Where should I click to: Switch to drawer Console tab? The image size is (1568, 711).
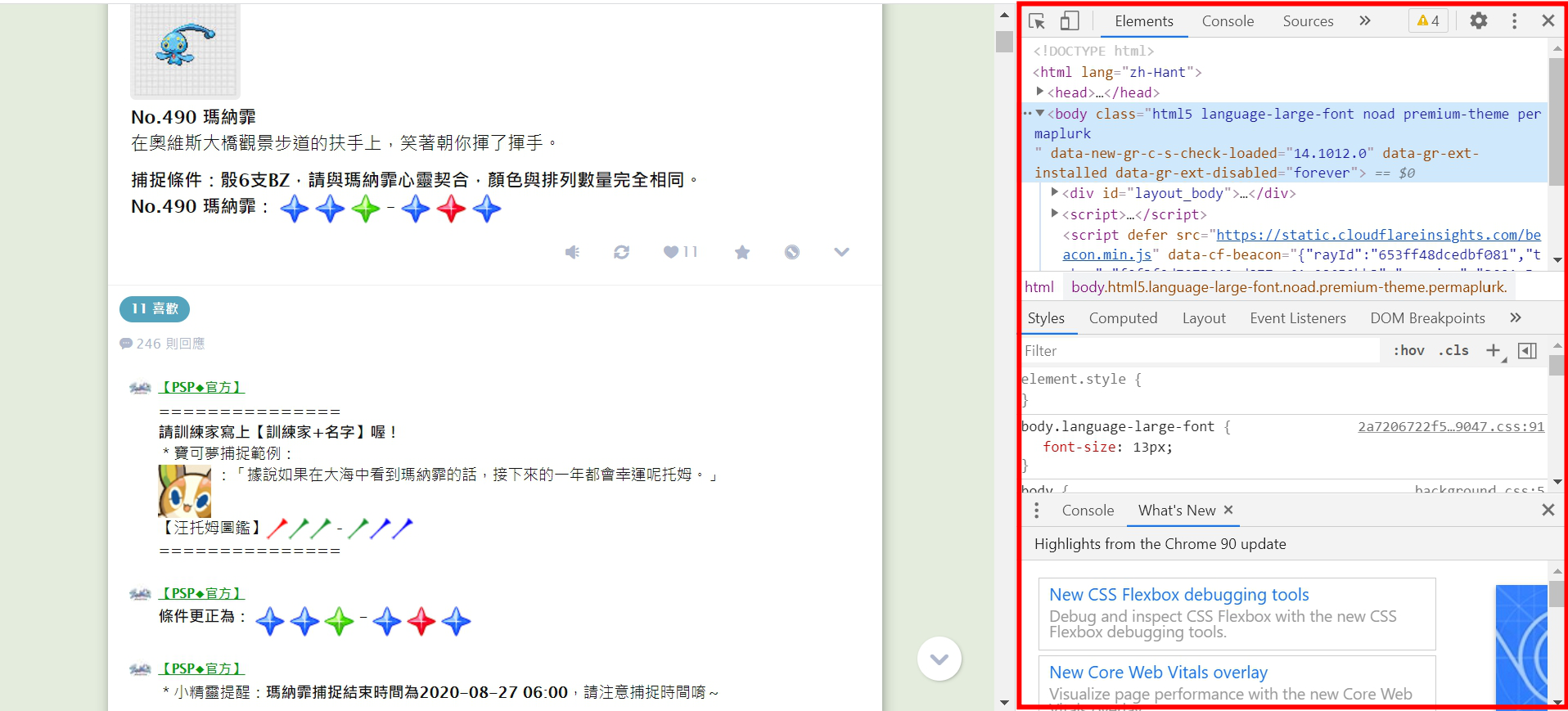[1088, 511]
